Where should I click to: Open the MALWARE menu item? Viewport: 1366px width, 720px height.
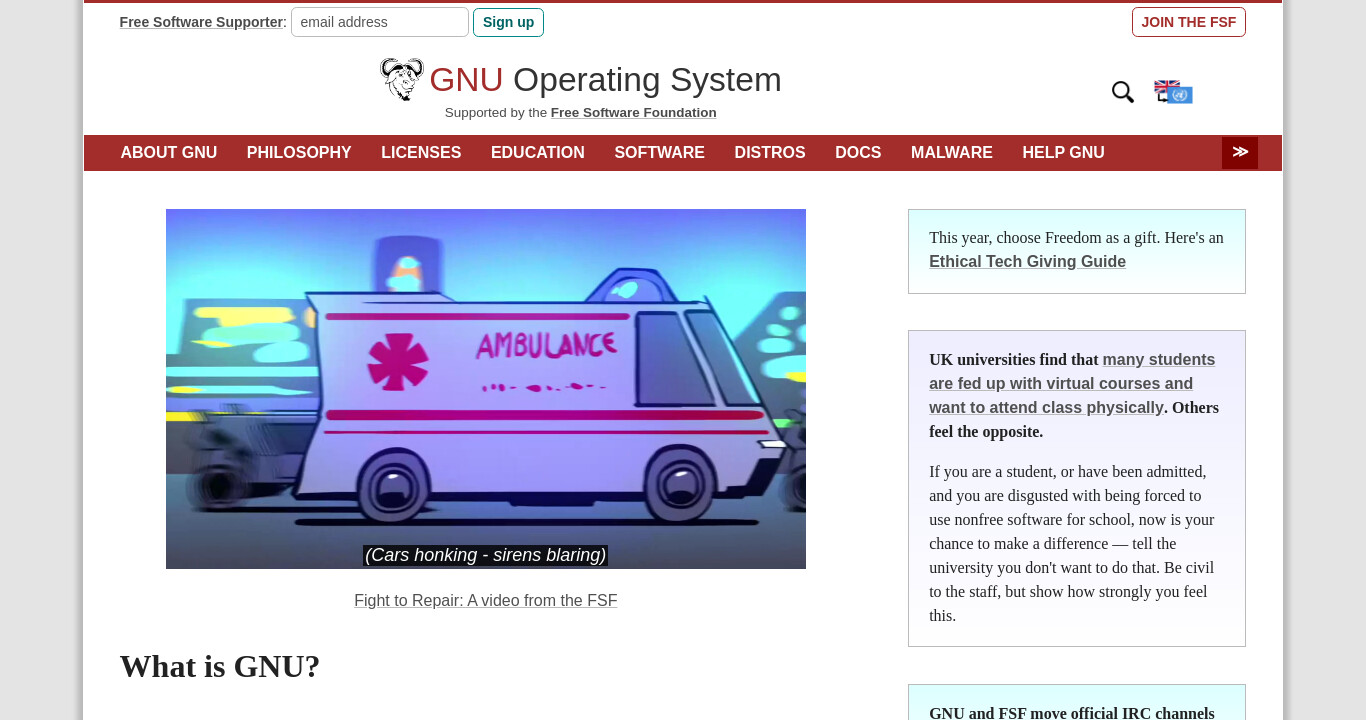coord(952,153)
